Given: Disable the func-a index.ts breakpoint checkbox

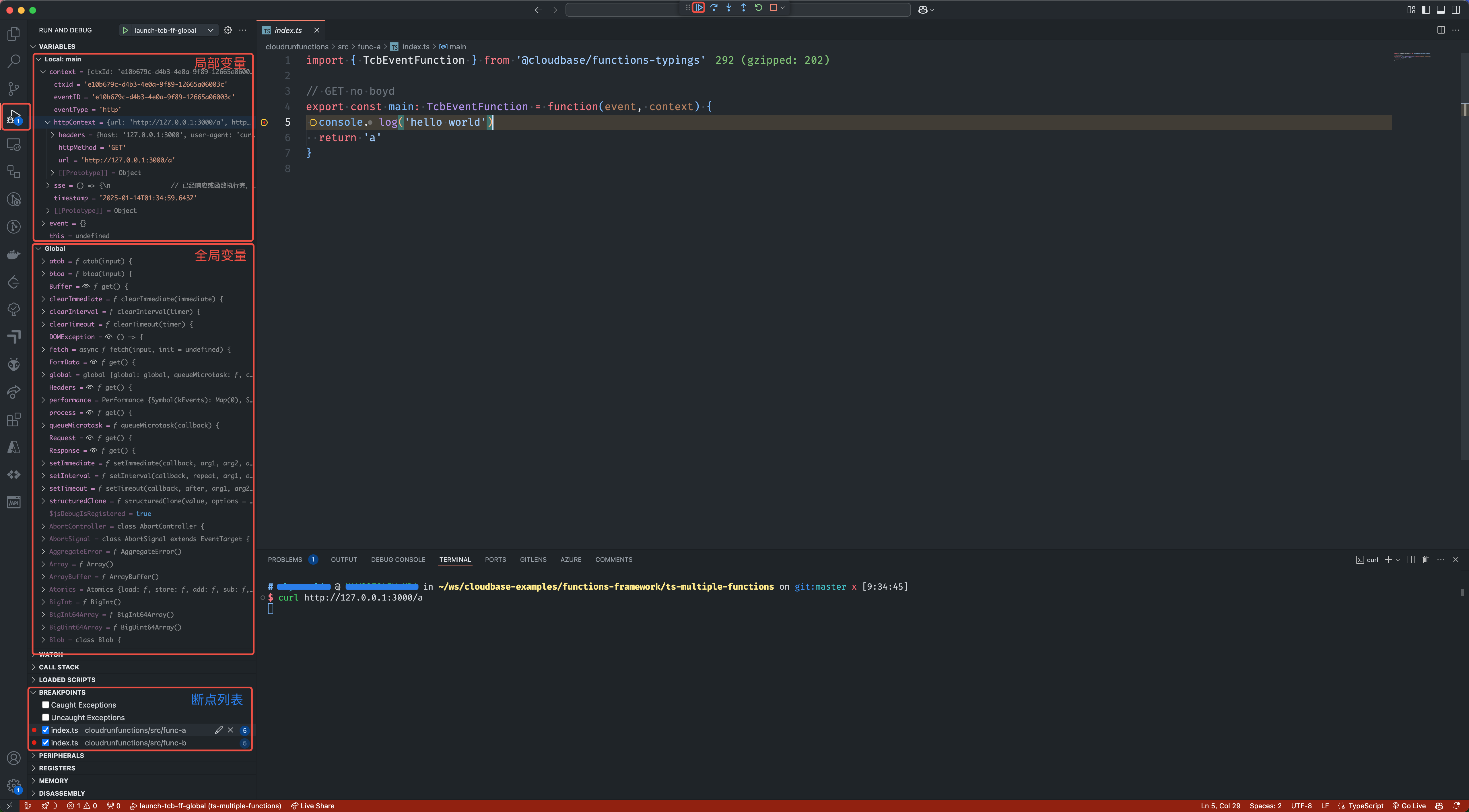Looking at the screenshot, I should coord(46,730).
